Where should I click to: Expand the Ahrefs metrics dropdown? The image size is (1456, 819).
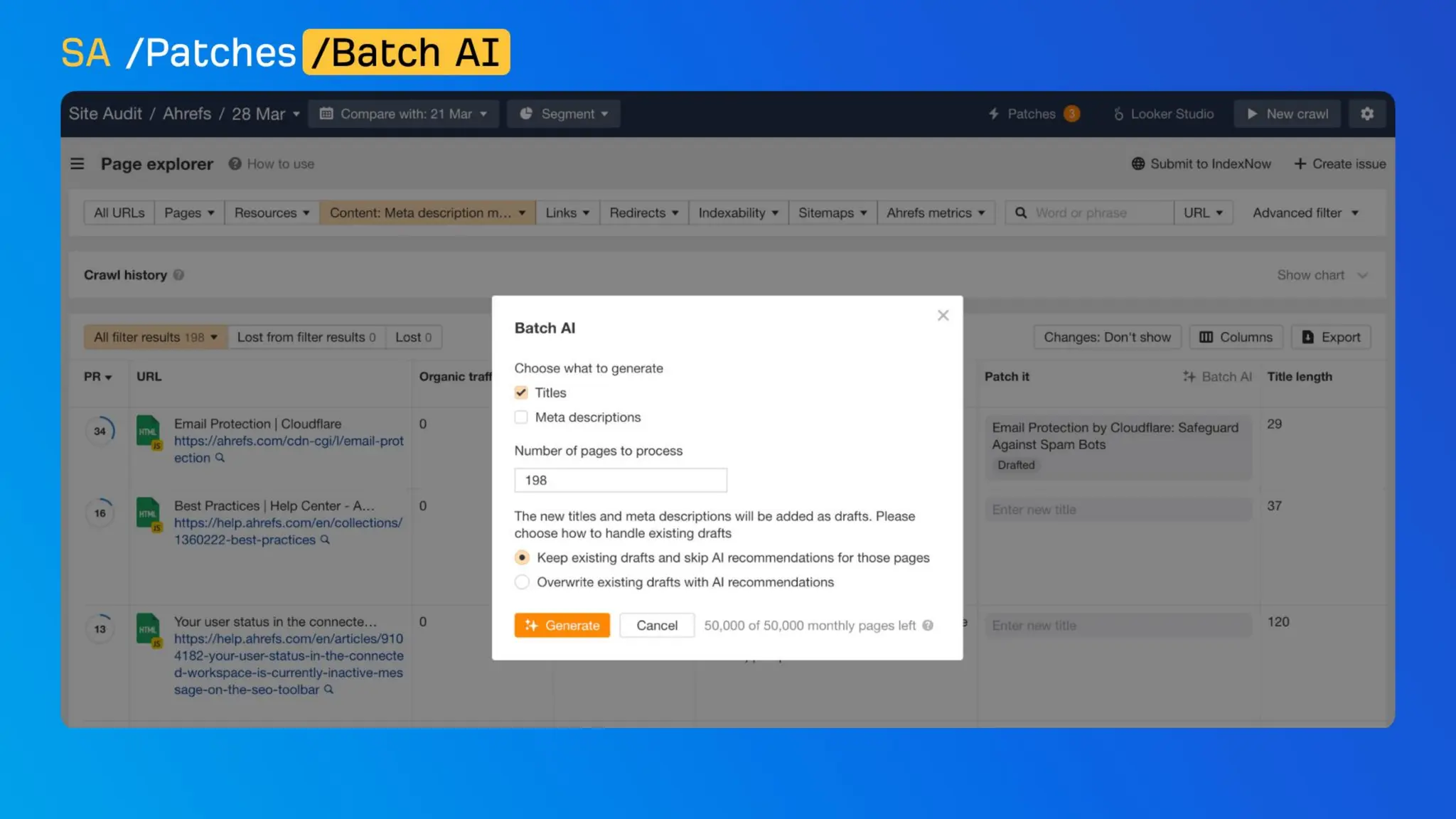(935, 213)
